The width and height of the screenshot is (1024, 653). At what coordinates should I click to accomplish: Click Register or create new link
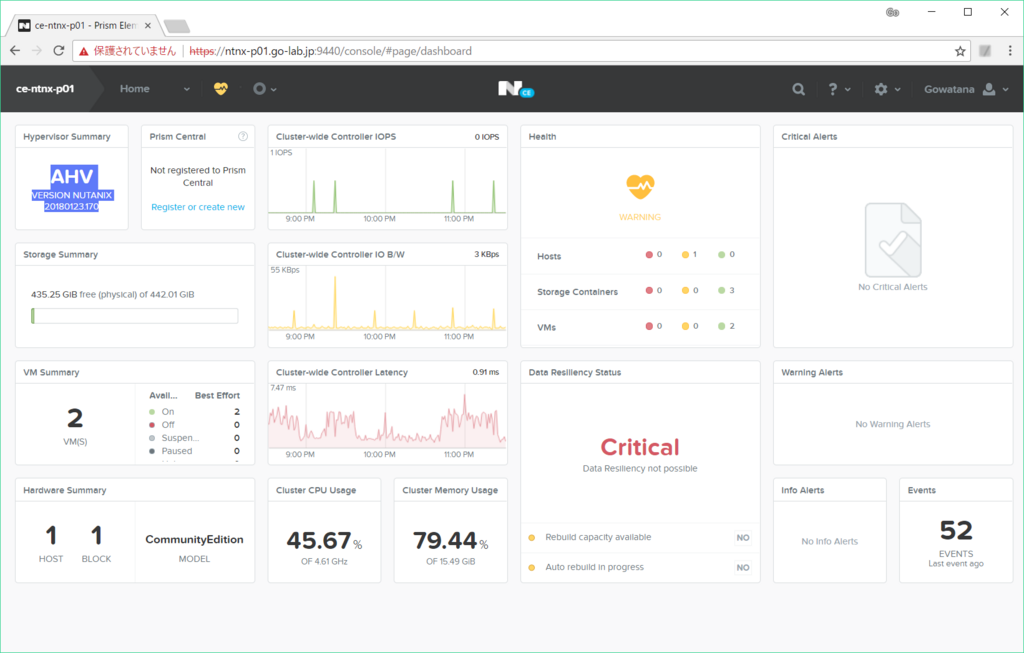pos(198,207)
